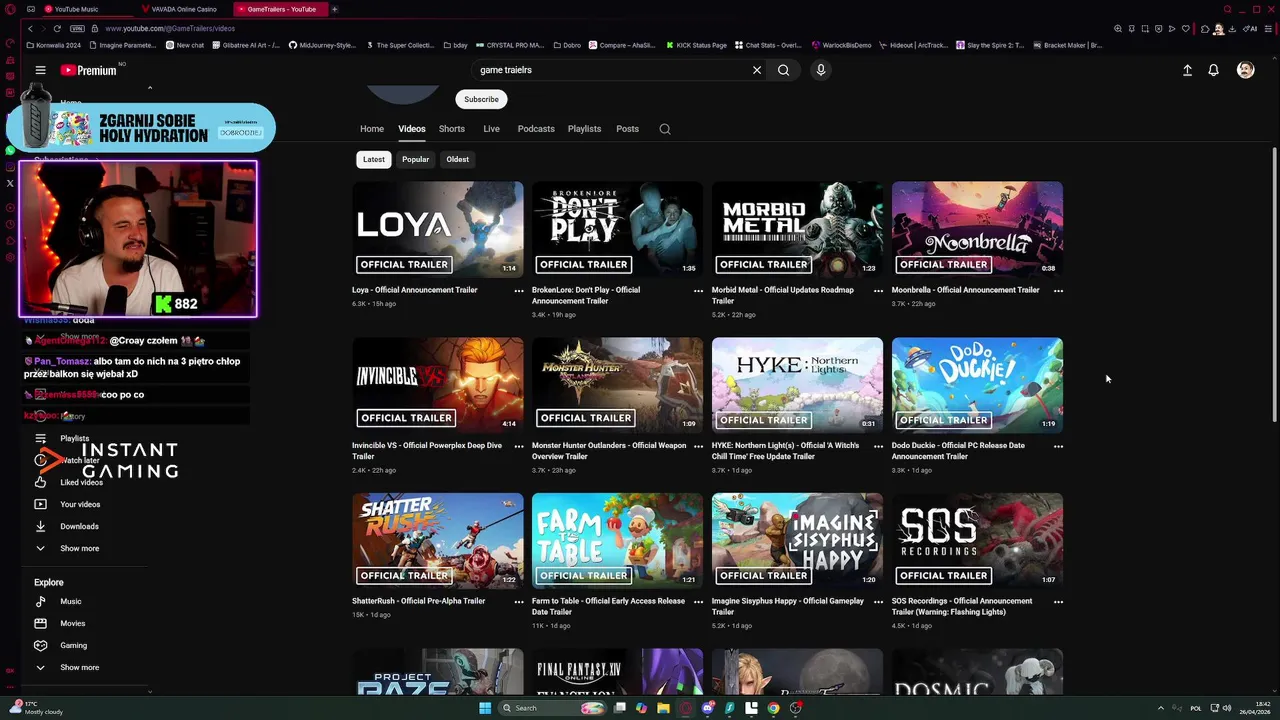Image resolution: width=1280 pixels, height=720 pixels.
Task: Open Discord from the taskbar
Action: [708, 708]
